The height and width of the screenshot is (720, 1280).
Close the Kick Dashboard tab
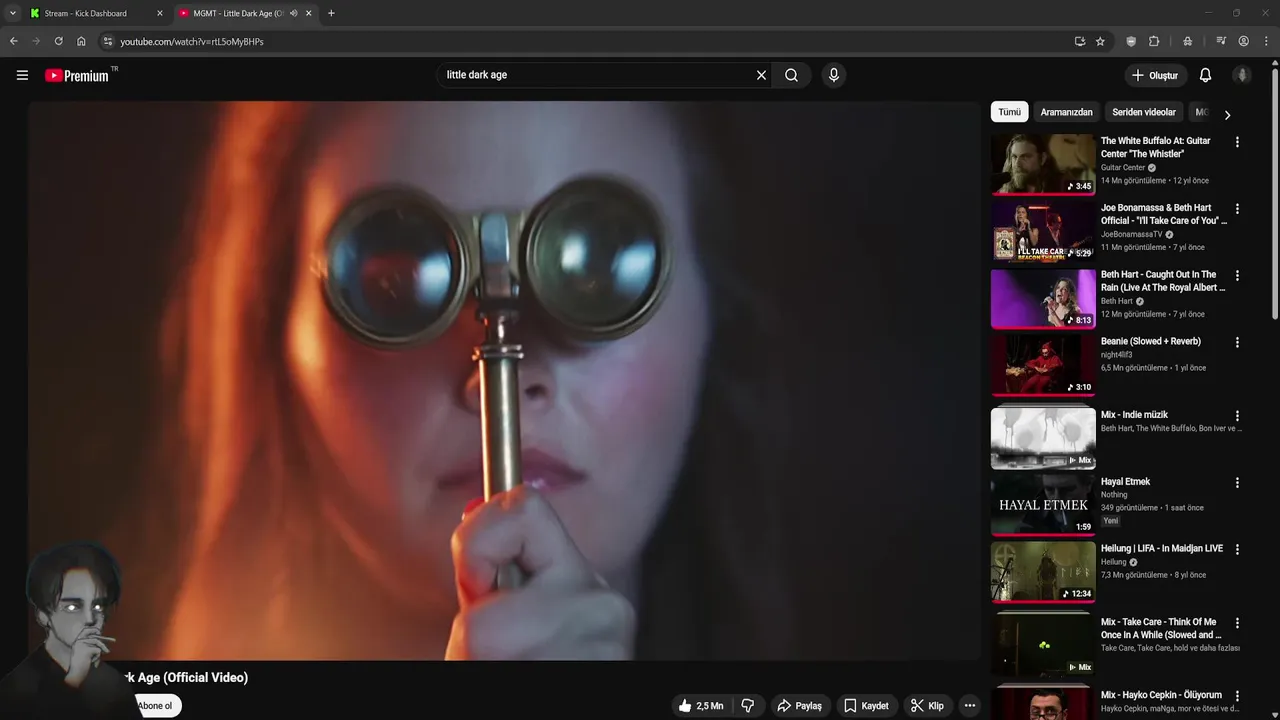point(159,13)
